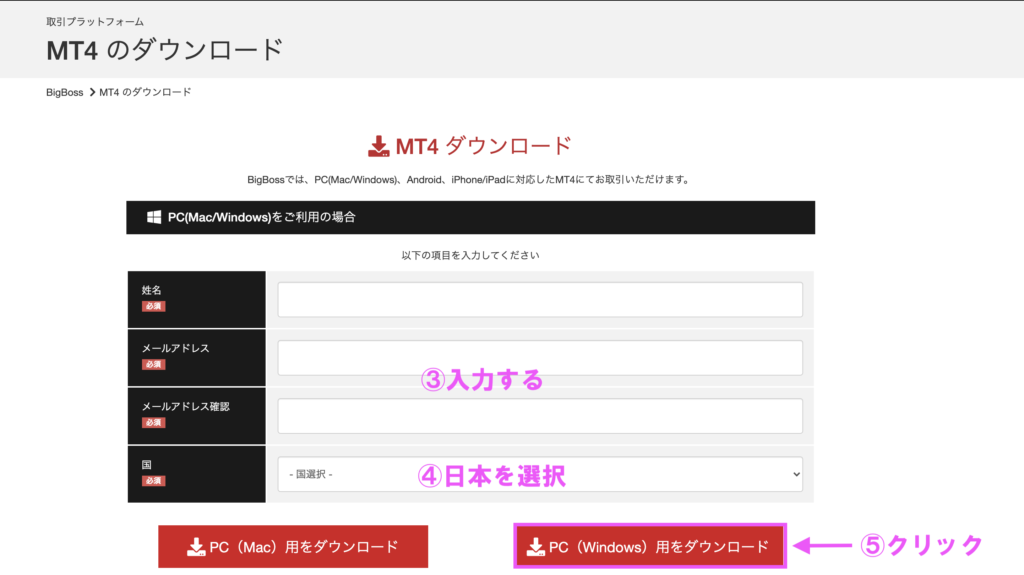Click the MT4 のダウンロード breadcrumb text
The image size is (1024, 575).
tap(145, 92)
